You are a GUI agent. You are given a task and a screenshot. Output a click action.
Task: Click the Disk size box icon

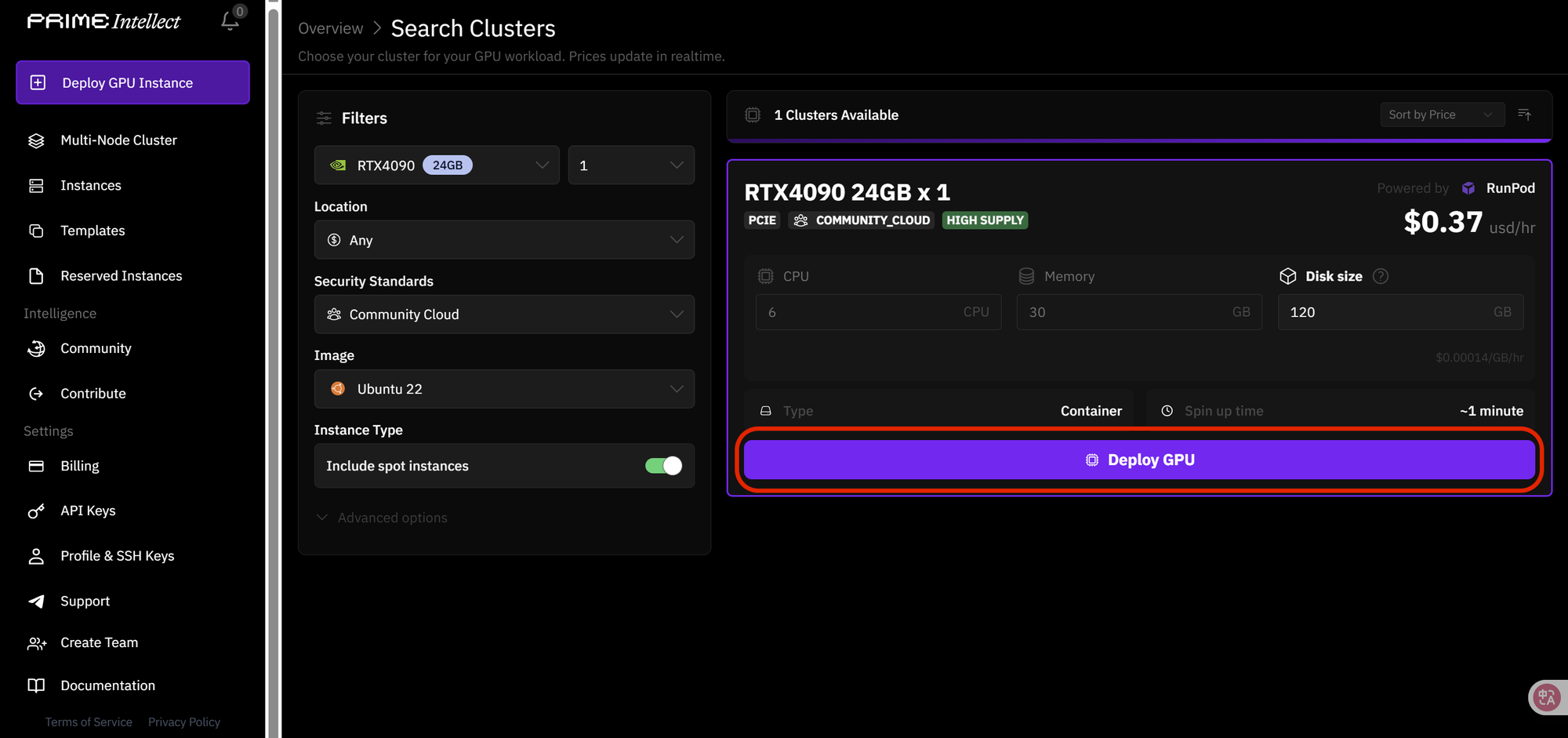pos(1288,276)
